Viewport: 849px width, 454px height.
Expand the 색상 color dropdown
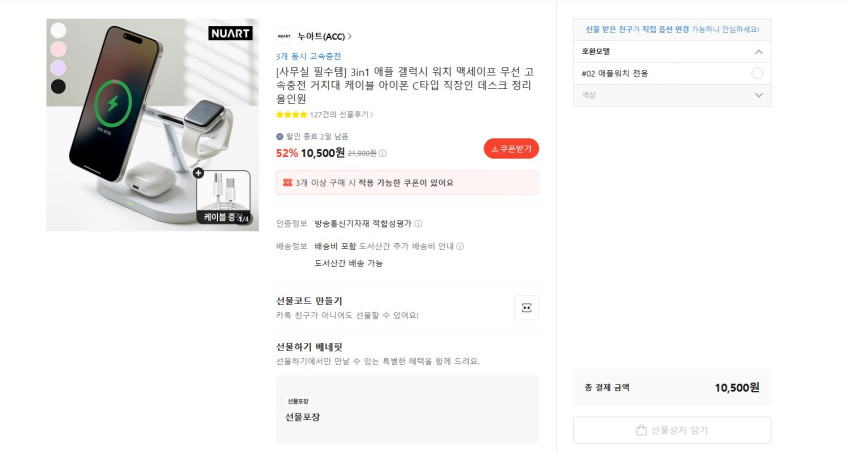pyautogui.click(x=758, y=95)
